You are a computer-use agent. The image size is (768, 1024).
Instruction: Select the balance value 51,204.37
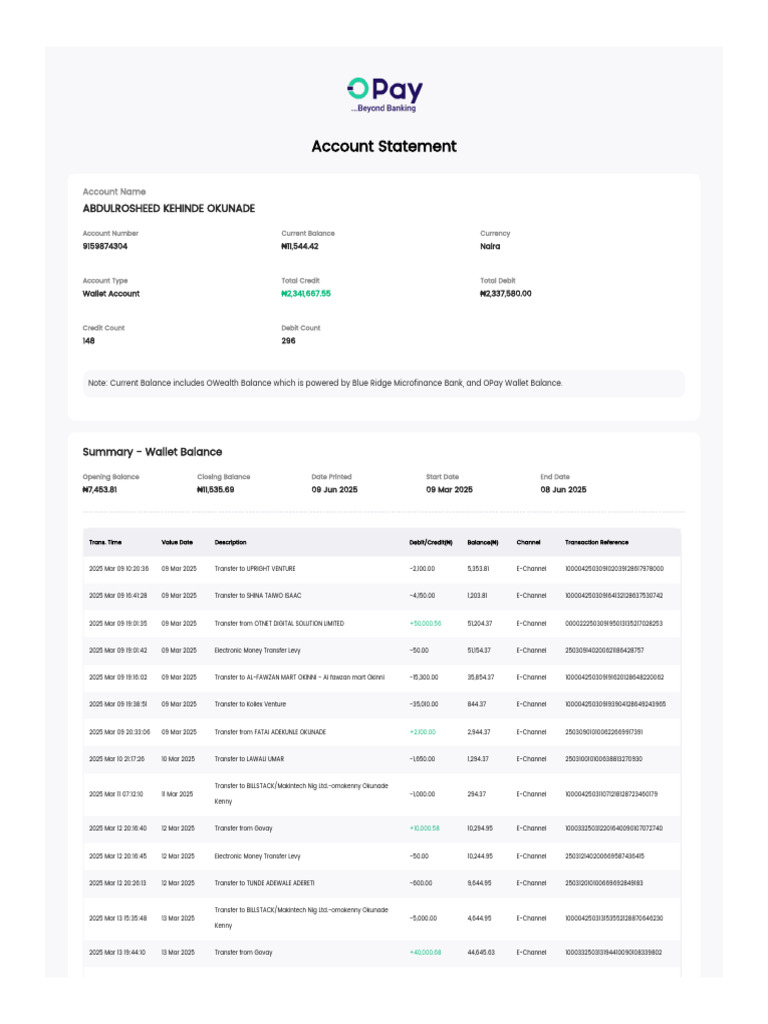point(479,624)
